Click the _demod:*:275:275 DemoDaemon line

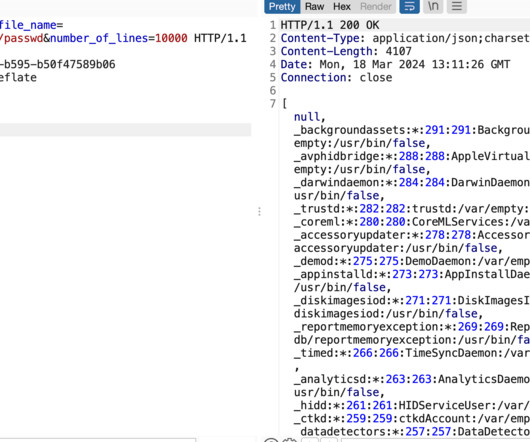pos(412,261)
